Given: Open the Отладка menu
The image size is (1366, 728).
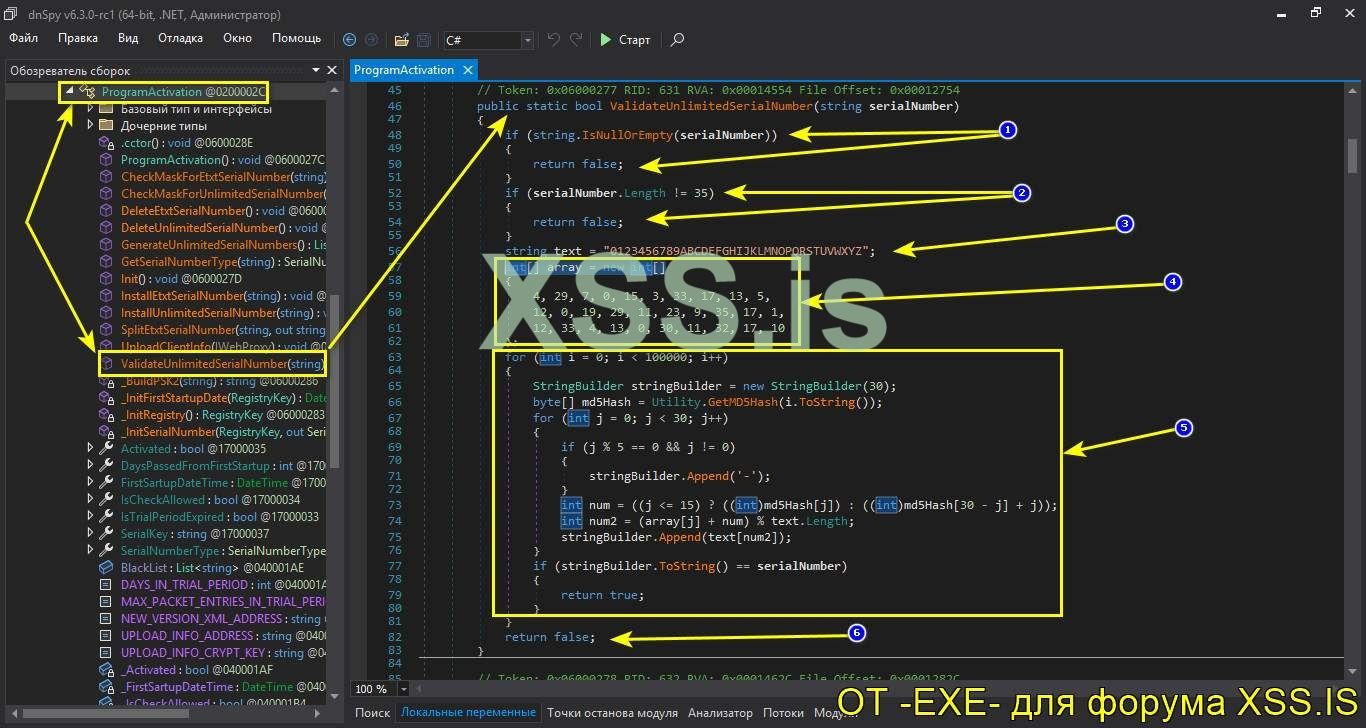Looking at the screenshot, I should [180, 38].
